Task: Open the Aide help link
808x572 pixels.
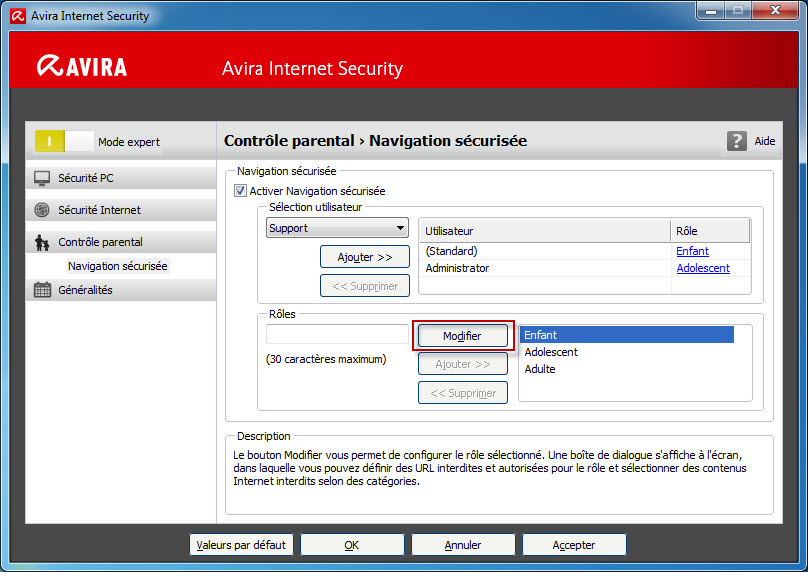Action: 765,141
